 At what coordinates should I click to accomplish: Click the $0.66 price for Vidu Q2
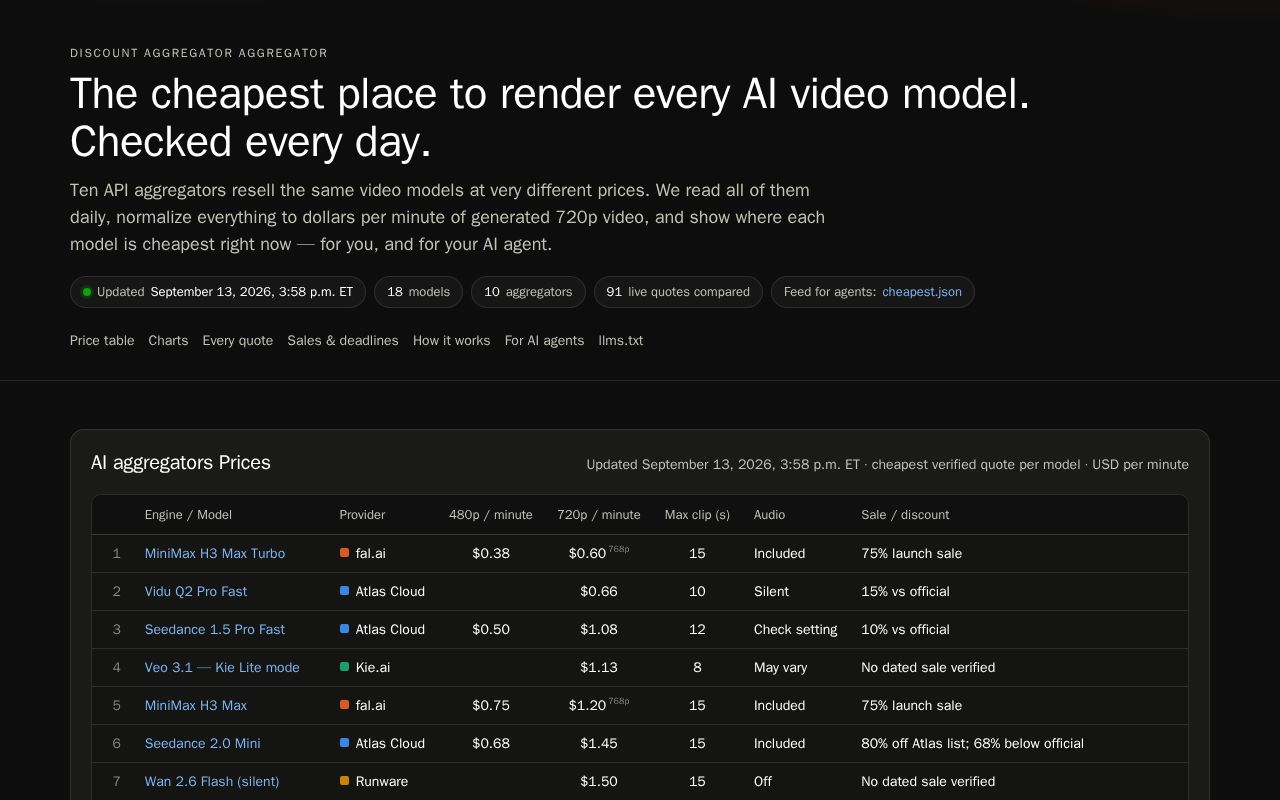pos(599,591)
